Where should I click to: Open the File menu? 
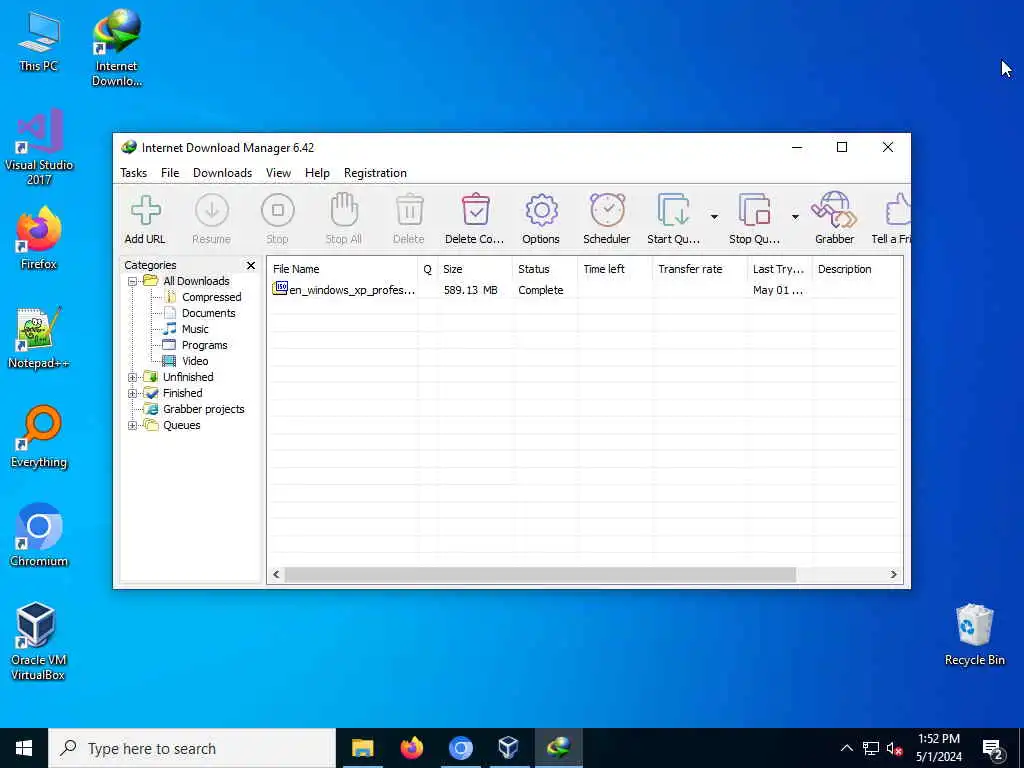[x=170, y=173]
